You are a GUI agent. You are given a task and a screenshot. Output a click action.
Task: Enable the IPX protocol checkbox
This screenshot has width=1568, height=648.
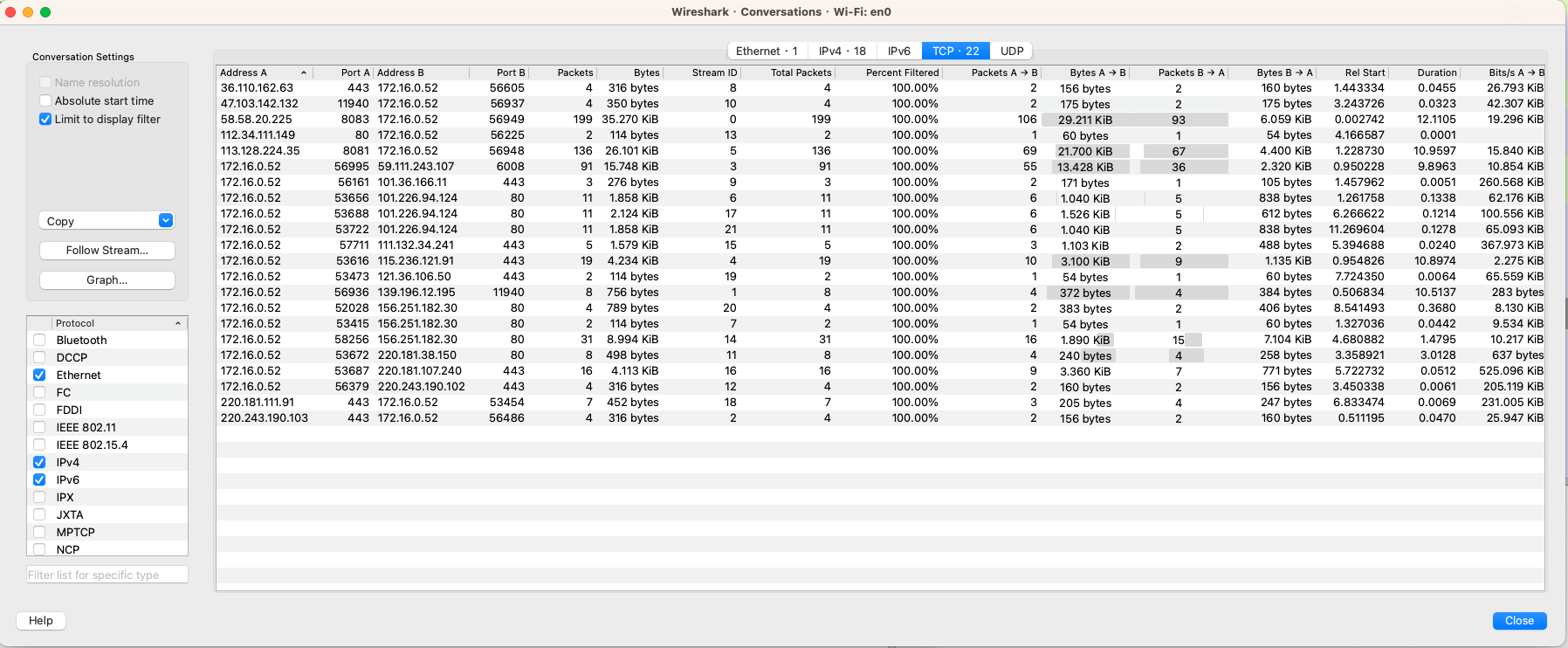click(x=39, y=497)
